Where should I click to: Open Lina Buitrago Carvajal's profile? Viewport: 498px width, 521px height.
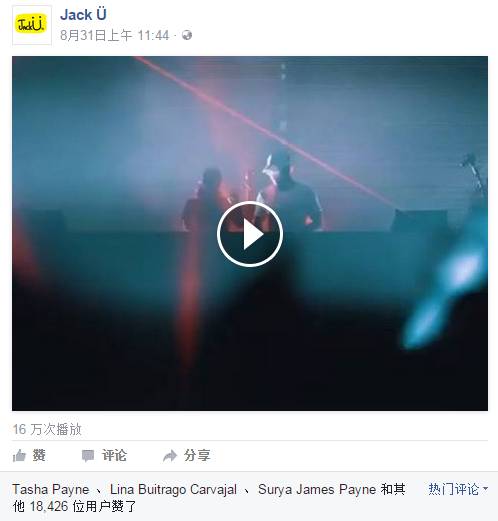tap(173, 489)
